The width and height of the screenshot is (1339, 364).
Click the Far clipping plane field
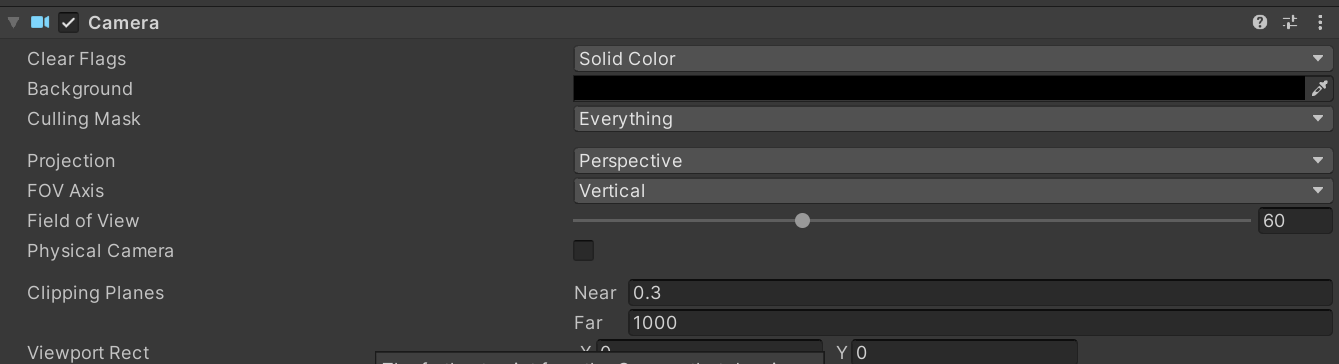click(980, 323)
